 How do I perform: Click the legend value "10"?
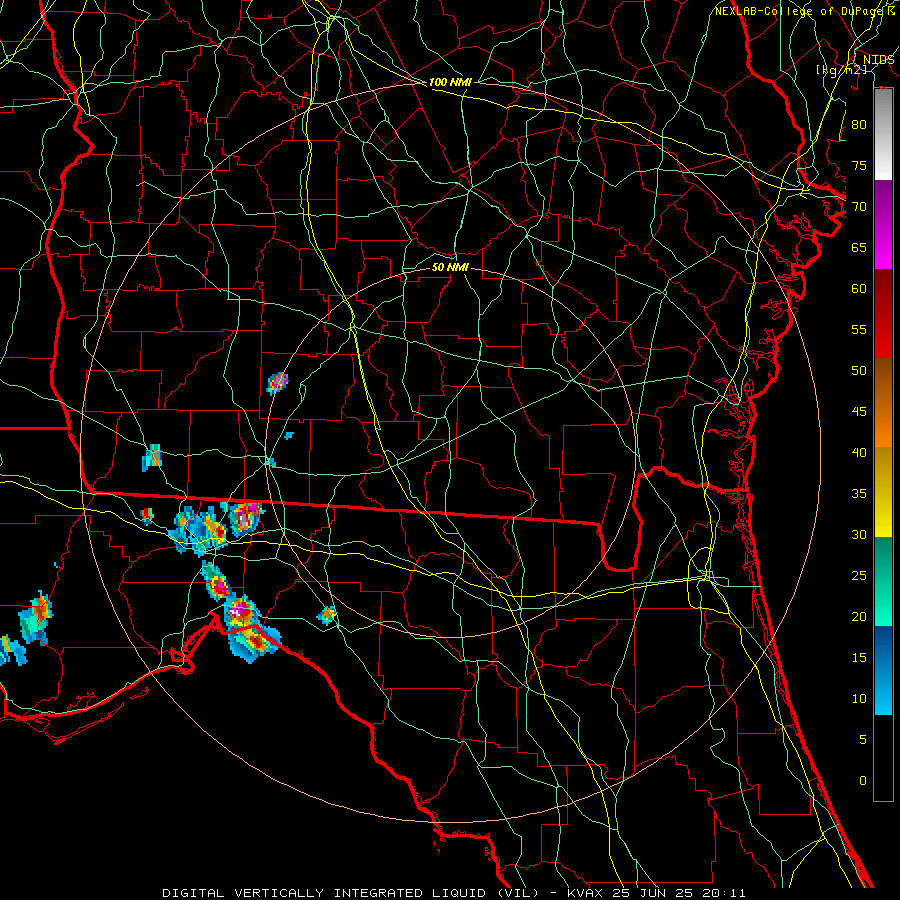pyautogui.click(x=859, y=699)
